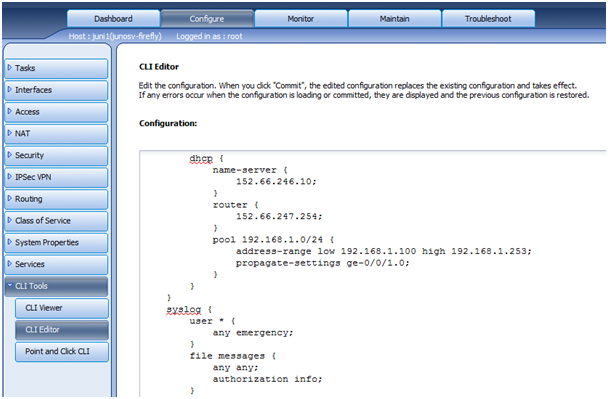The image size is (608, 399).
Task: Select the CLI Editor page
Action: click(62, 330)
